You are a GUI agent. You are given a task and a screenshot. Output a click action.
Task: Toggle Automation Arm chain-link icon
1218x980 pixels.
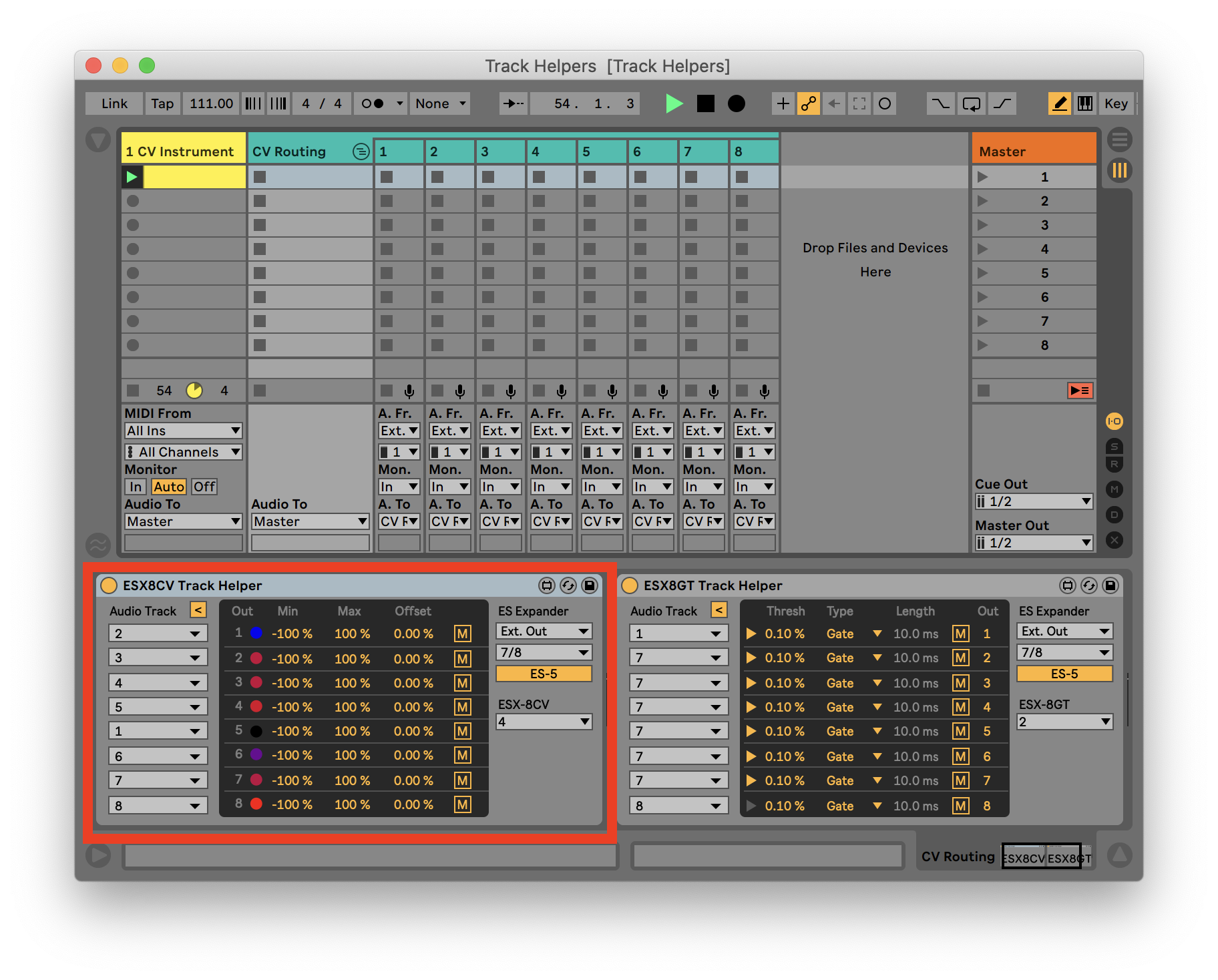[808, 103]
